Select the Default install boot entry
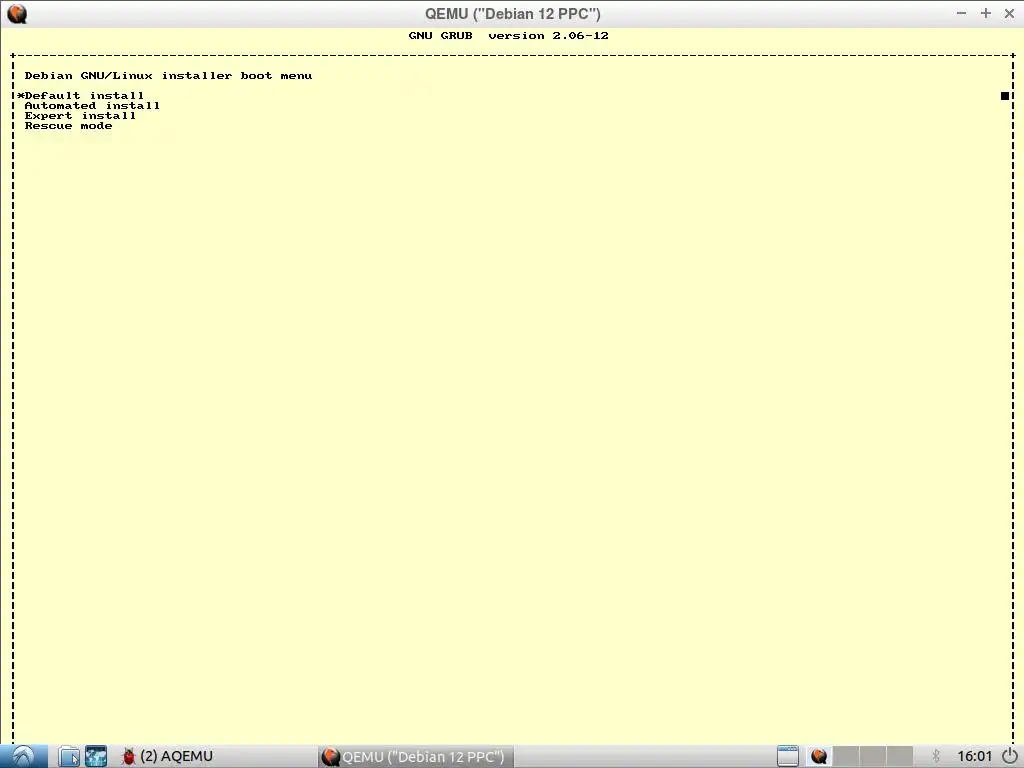The image size is (1024, 768). (x=84, y=95)
